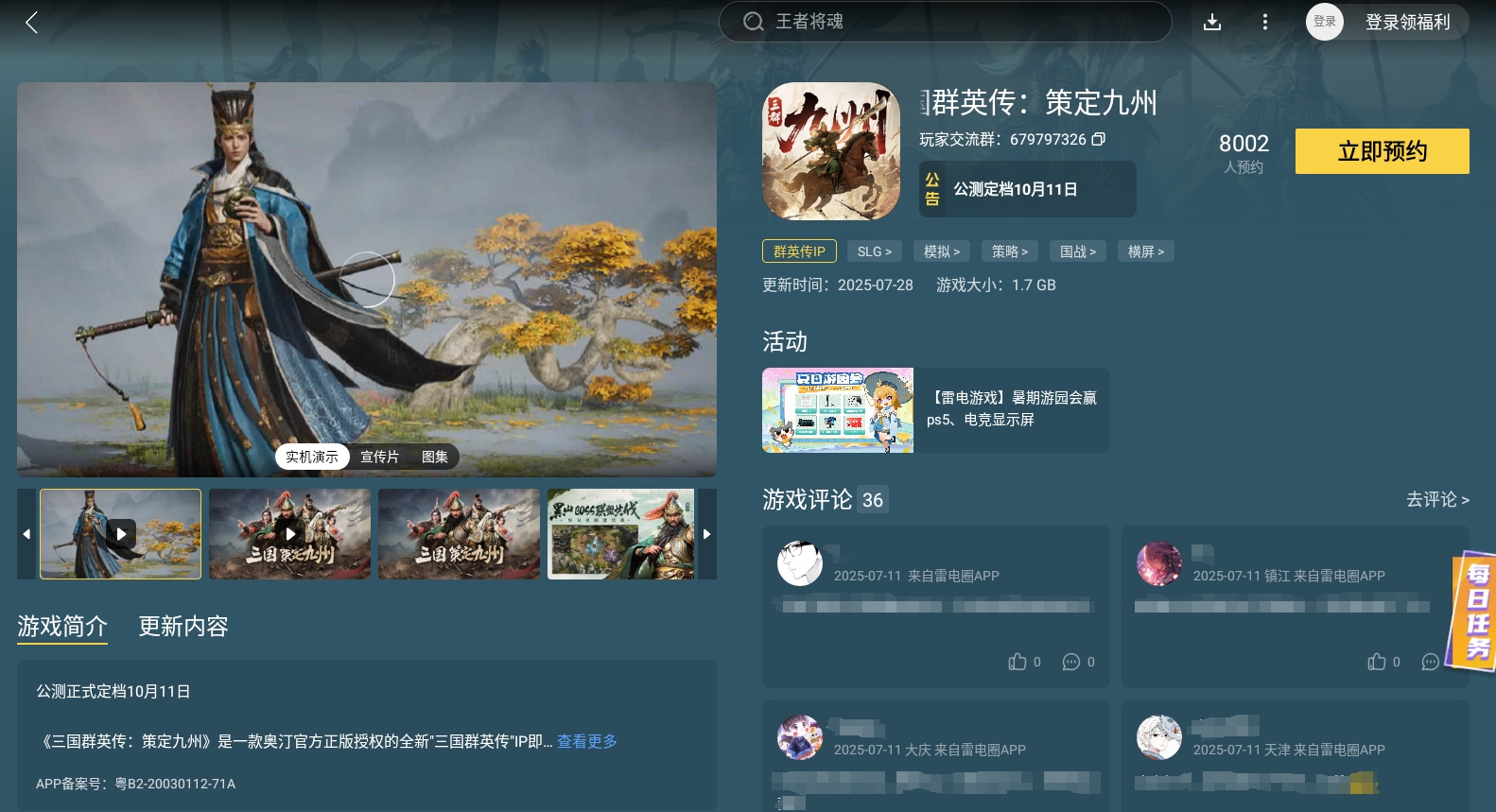Select the third 三国策定九州 thumbnail
1496x812 pixels.
[x=459, y=534]
